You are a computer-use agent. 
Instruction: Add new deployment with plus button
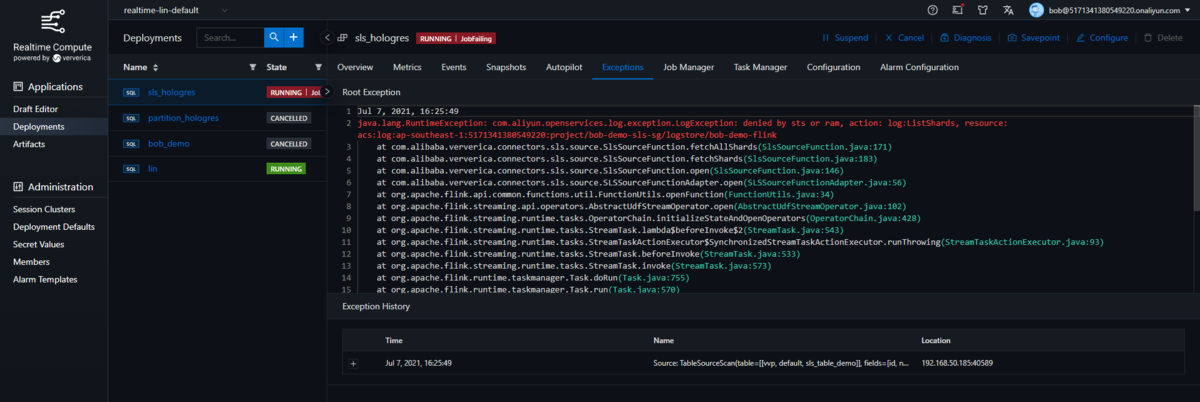[294, 38]
